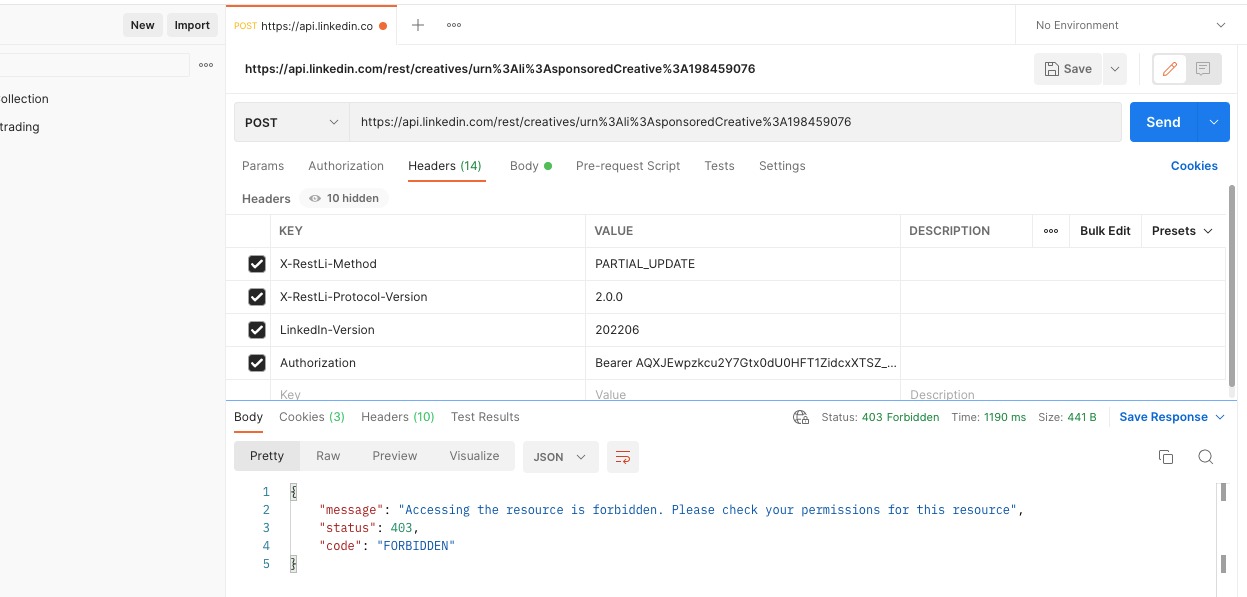Image resolution: width=1247 pixels, height=597 pixels.
Task: Click the line-wrap formatting icon
Action: pyautogui.click(x=623, y=457)
